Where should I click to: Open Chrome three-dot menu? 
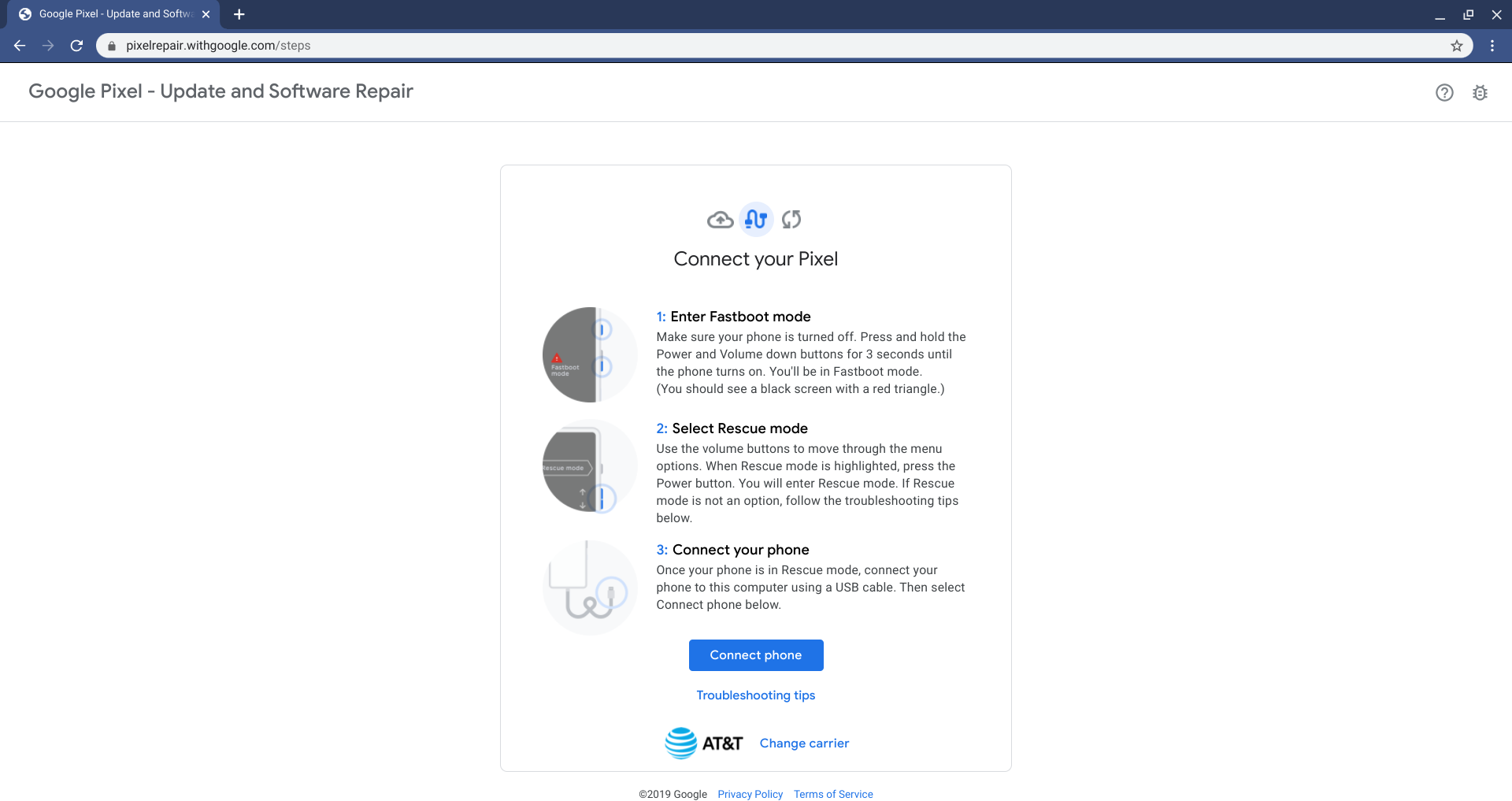coord(1492,46)
